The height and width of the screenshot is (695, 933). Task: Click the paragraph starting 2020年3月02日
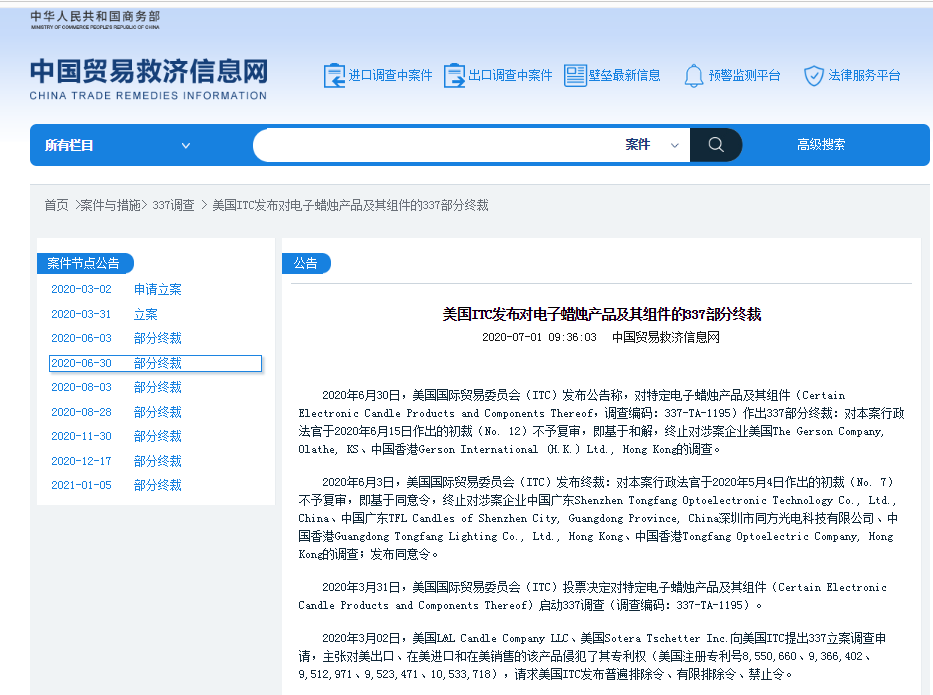coord(593,656)
